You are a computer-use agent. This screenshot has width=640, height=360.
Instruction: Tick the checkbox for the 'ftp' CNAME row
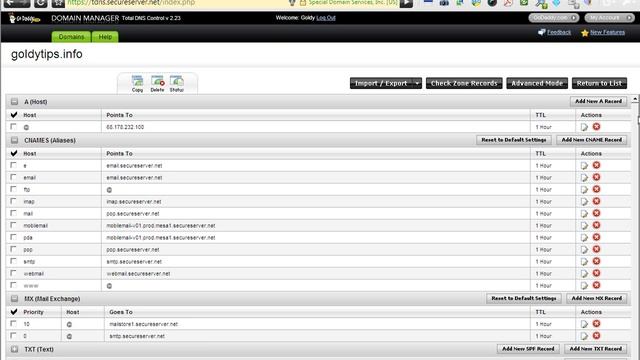[13, 189]
